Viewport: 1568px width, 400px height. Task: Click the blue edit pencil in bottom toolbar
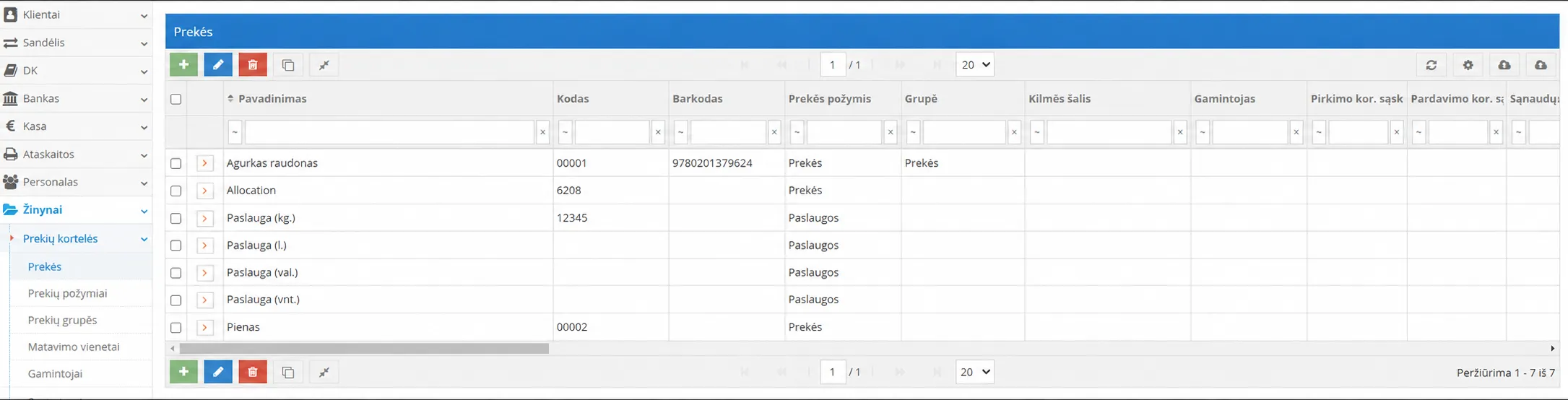tap(218, 372)
